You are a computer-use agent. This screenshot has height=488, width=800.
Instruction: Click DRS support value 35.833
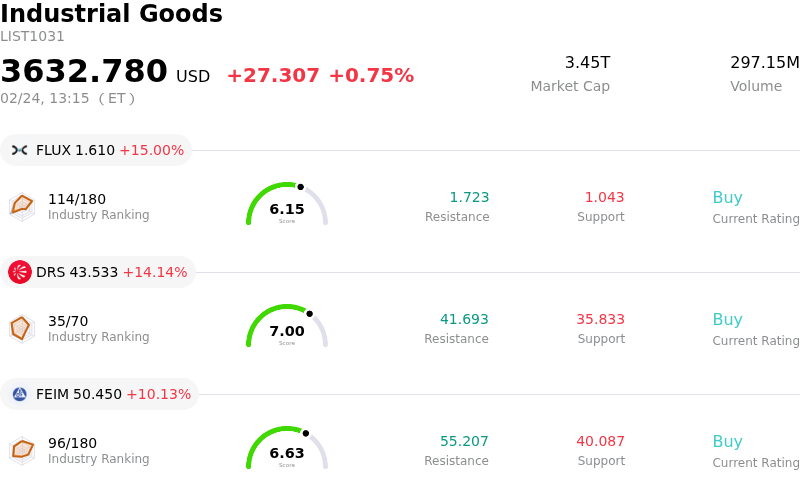[600, 320]
